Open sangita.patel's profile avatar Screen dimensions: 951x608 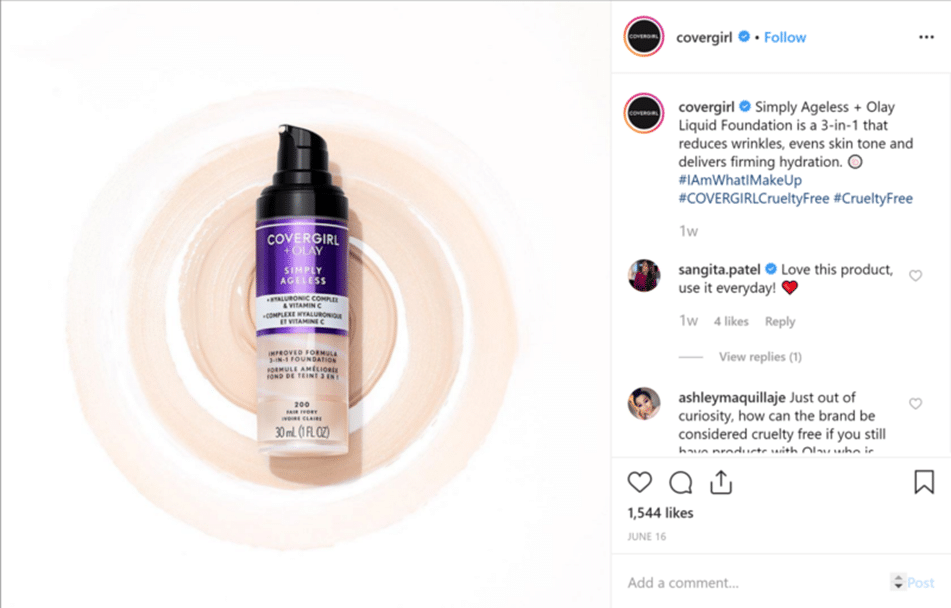point(644,275)
